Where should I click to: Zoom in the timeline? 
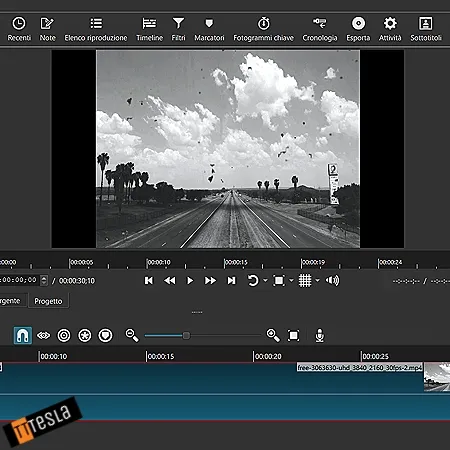(x=273, y=335)
